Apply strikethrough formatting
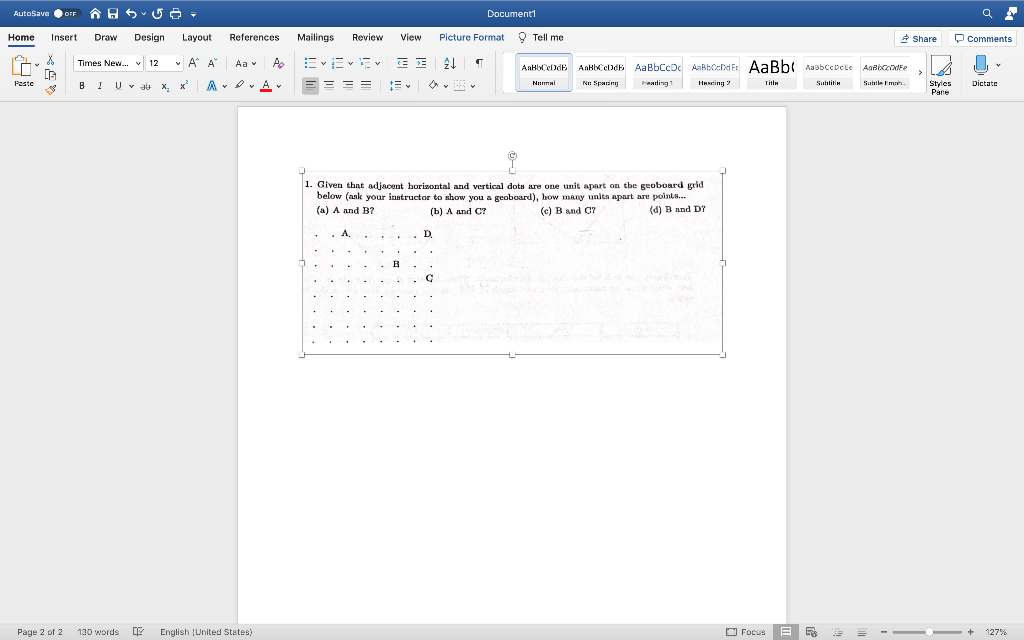This screenshot has height=640, width=1024. click(x=146, y=86)
